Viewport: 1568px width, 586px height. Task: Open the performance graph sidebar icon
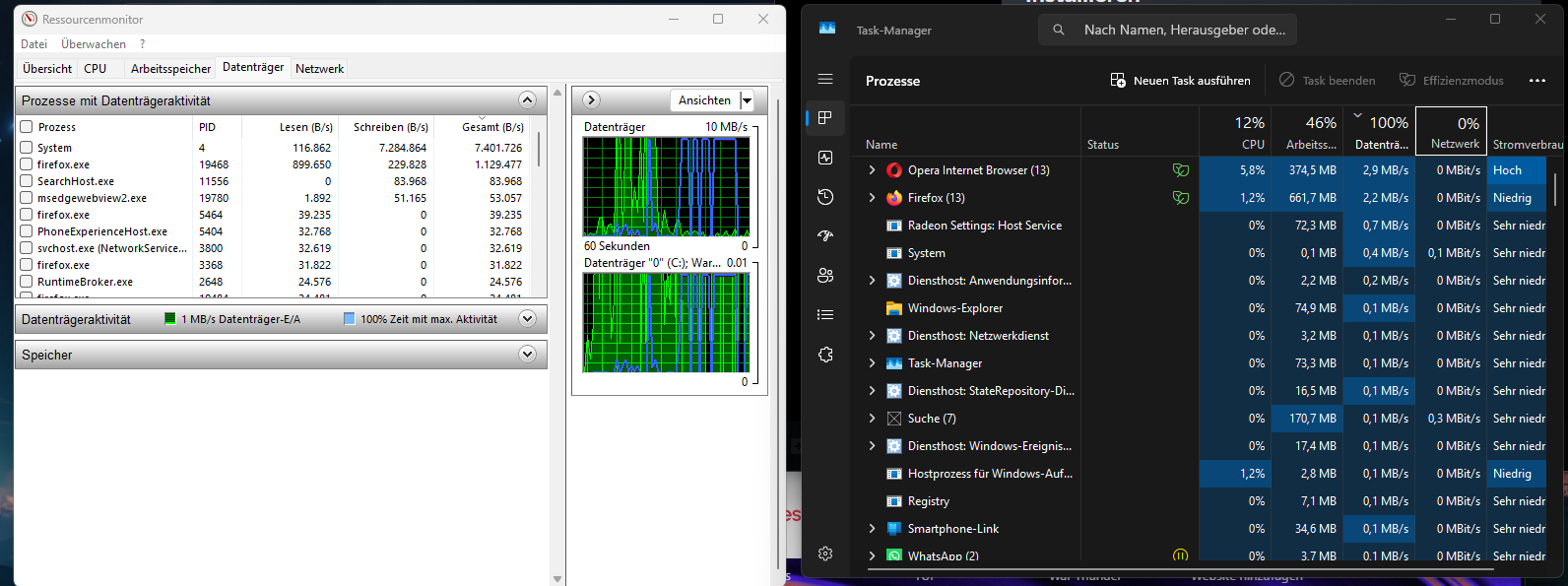825,158
